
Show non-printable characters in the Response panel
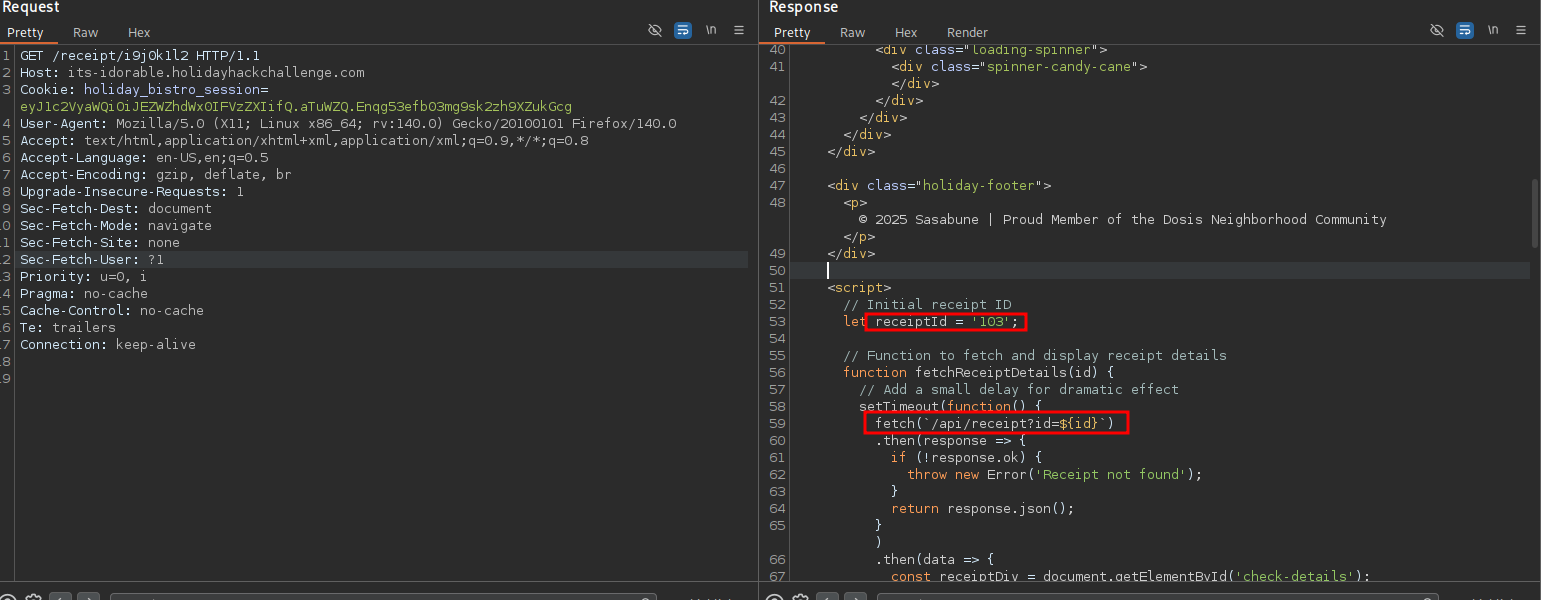click(1493, 30)
